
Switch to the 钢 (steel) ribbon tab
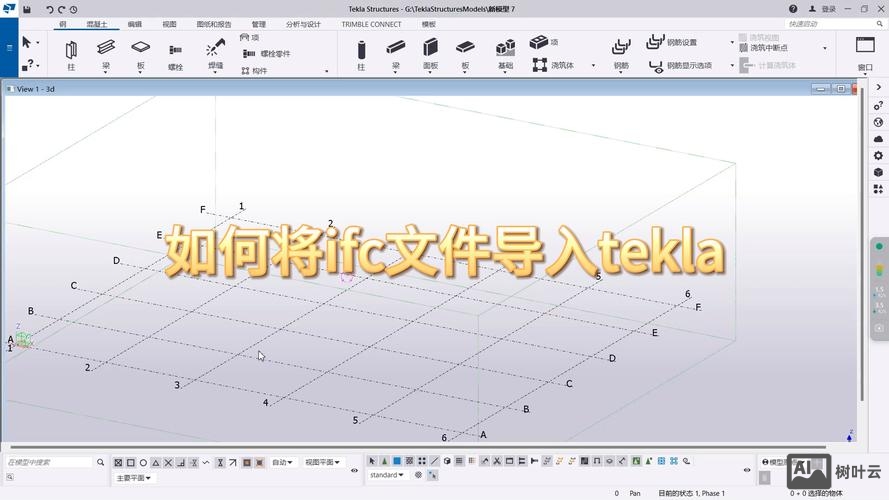62,24
